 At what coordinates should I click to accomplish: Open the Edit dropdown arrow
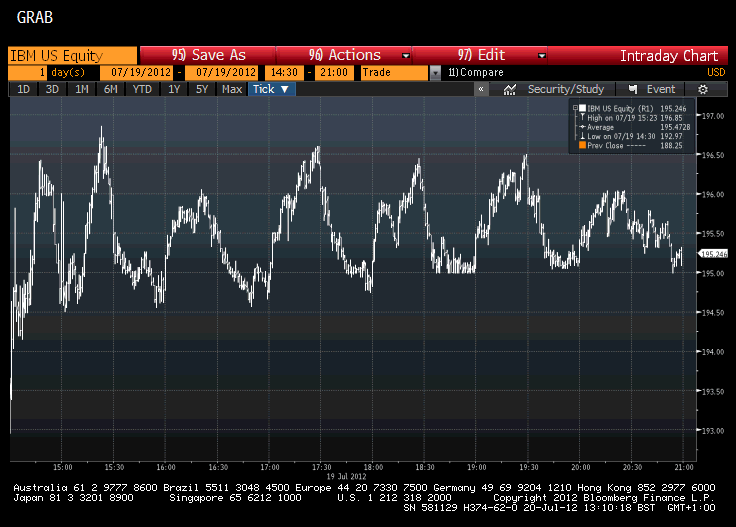tap(542, 56)
